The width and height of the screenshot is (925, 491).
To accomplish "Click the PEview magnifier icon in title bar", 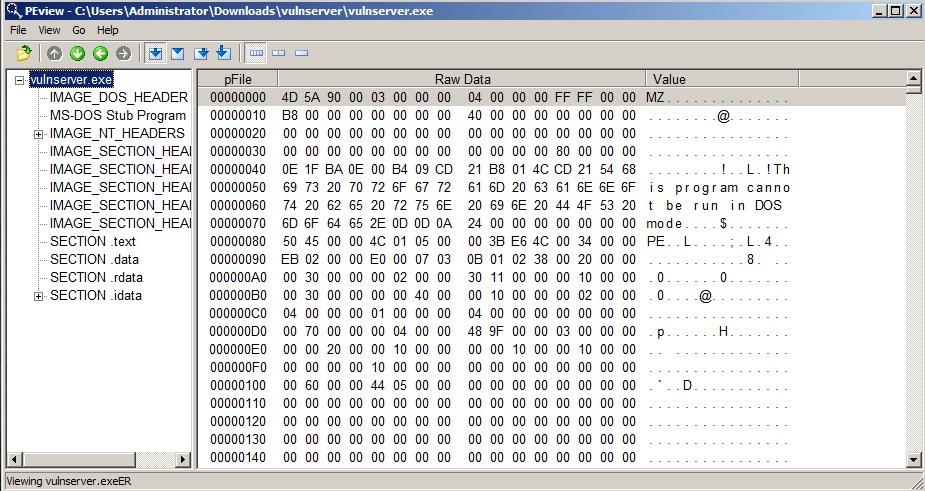I will pyautogui.click(x=14, y=10).
